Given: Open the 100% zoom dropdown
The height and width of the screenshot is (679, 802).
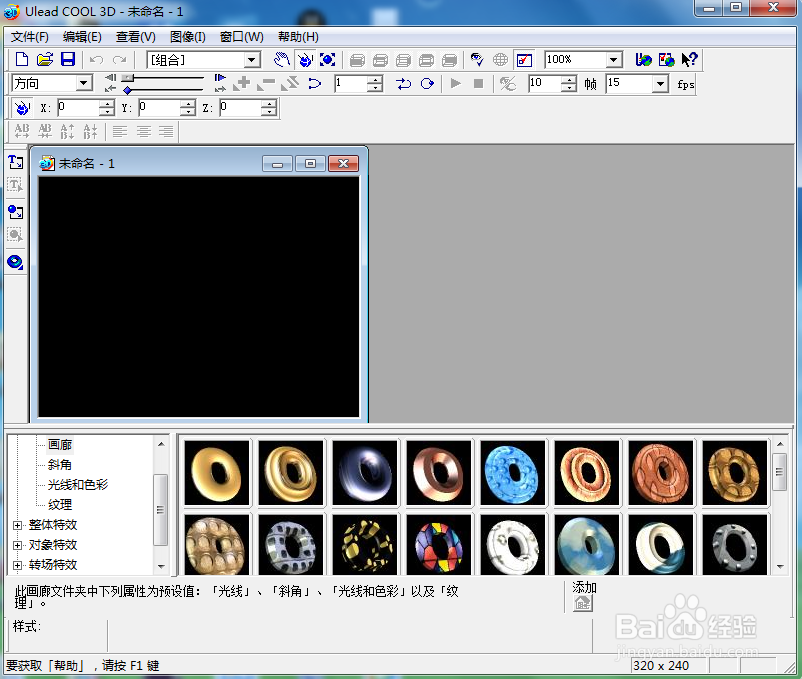Looking at the screenshot, I should [614, 60].
